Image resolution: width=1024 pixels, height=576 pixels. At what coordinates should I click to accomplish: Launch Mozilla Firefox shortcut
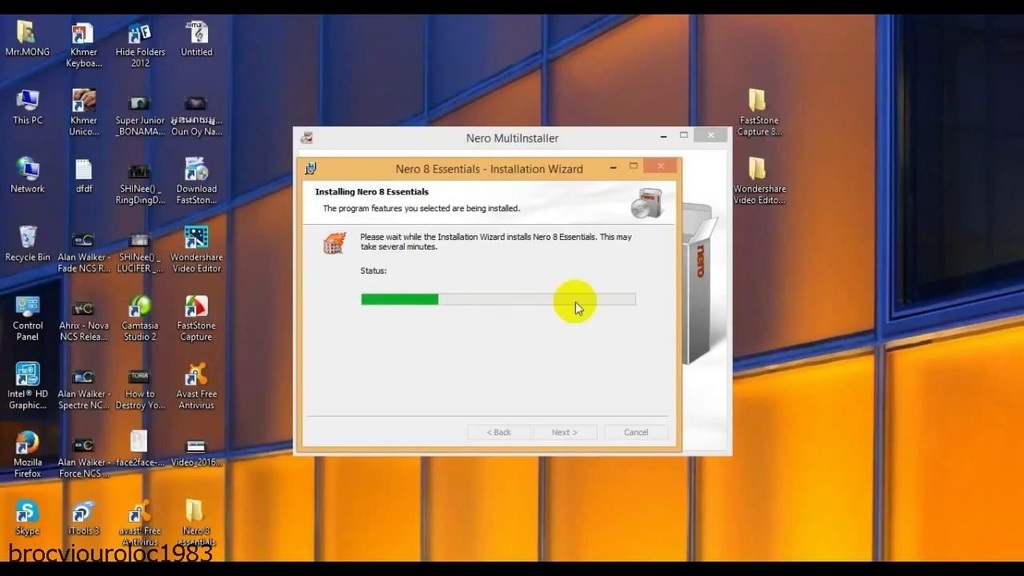pos(27,455)
